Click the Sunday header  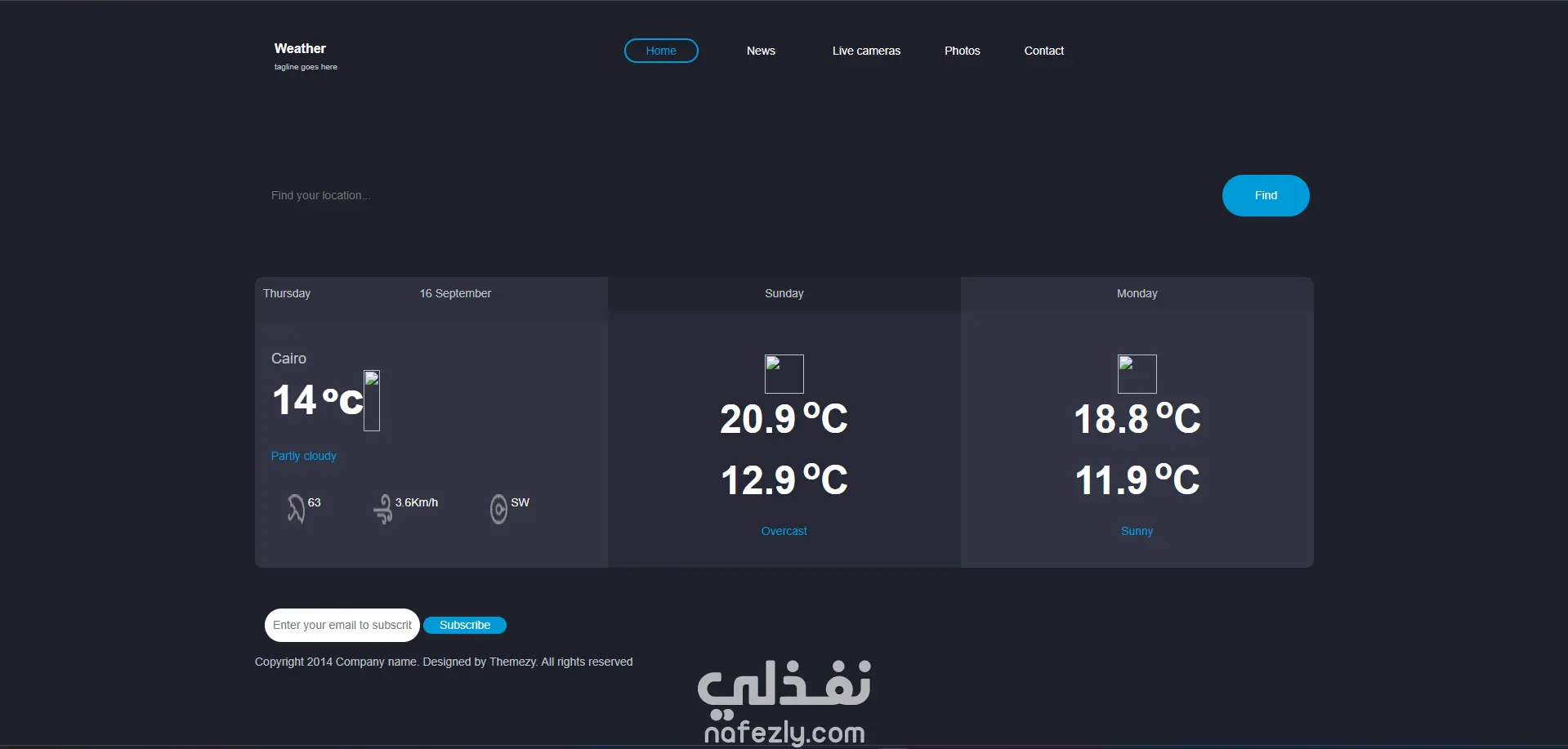tap(784, 293)
